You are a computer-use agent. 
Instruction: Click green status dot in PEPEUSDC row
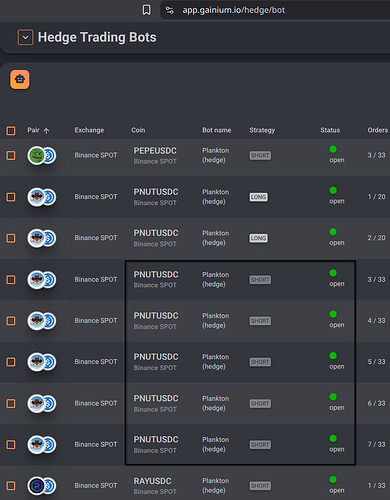tap(333, 149)
